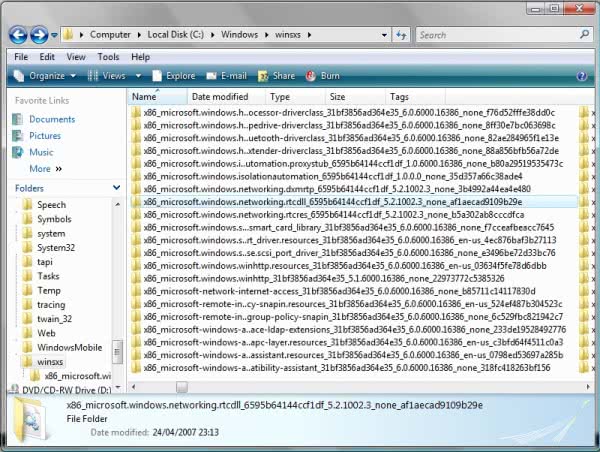Select Local Disk (C:) in address path
Viewport: 600px width, 452px height.
(x=176, y=34)
